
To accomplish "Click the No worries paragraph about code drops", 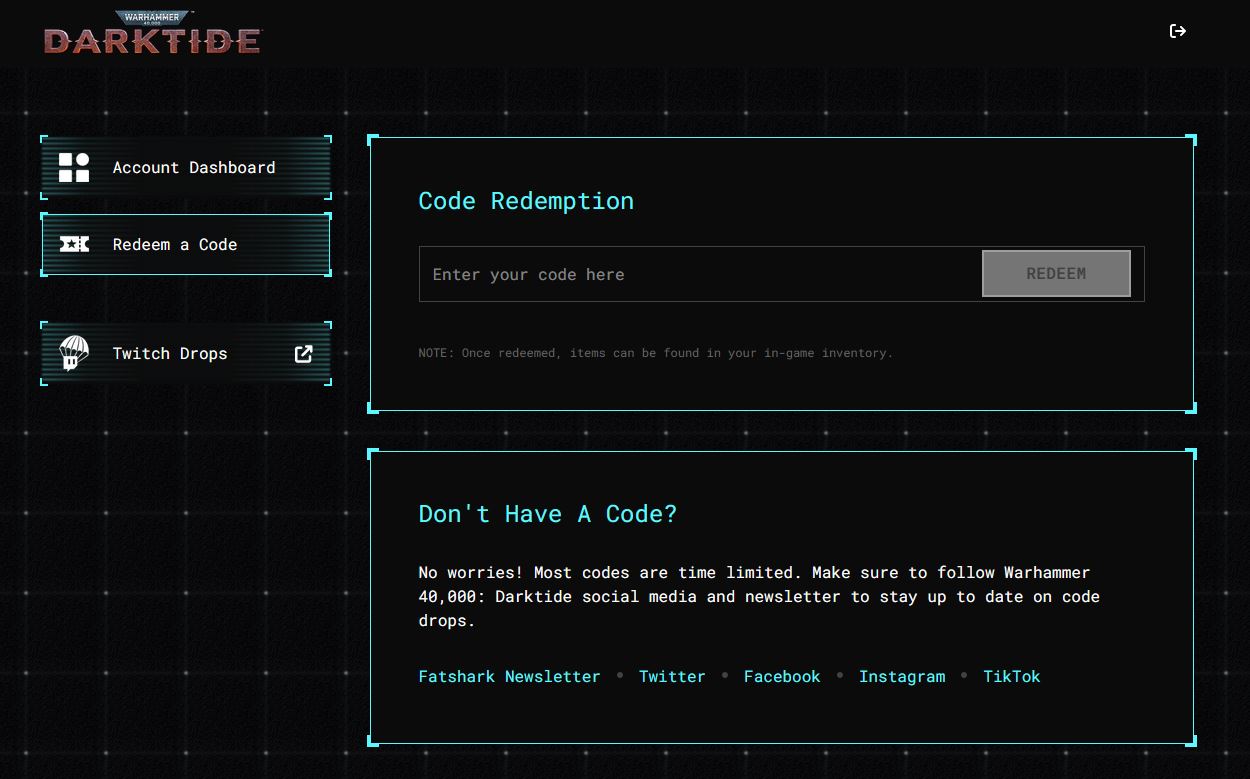I will (x=758, y=596).
